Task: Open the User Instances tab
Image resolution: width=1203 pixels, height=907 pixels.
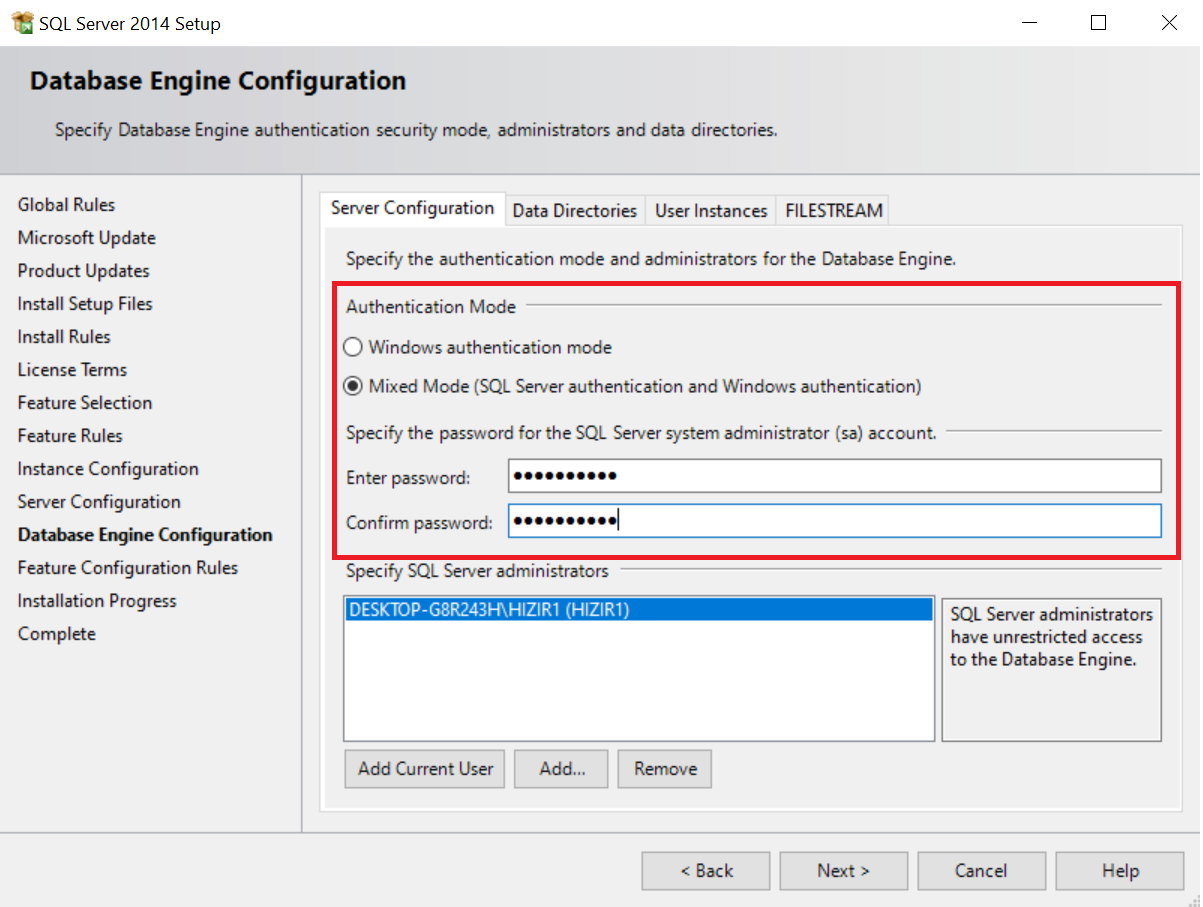Action: [711, 210]
